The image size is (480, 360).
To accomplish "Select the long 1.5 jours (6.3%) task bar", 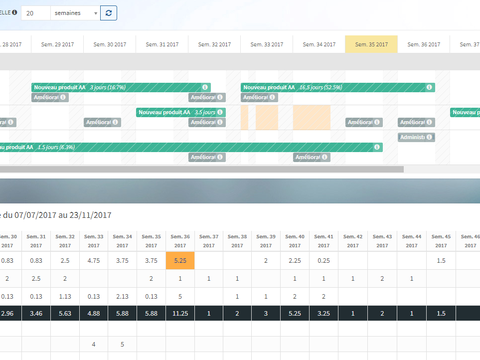I will 191,147.
